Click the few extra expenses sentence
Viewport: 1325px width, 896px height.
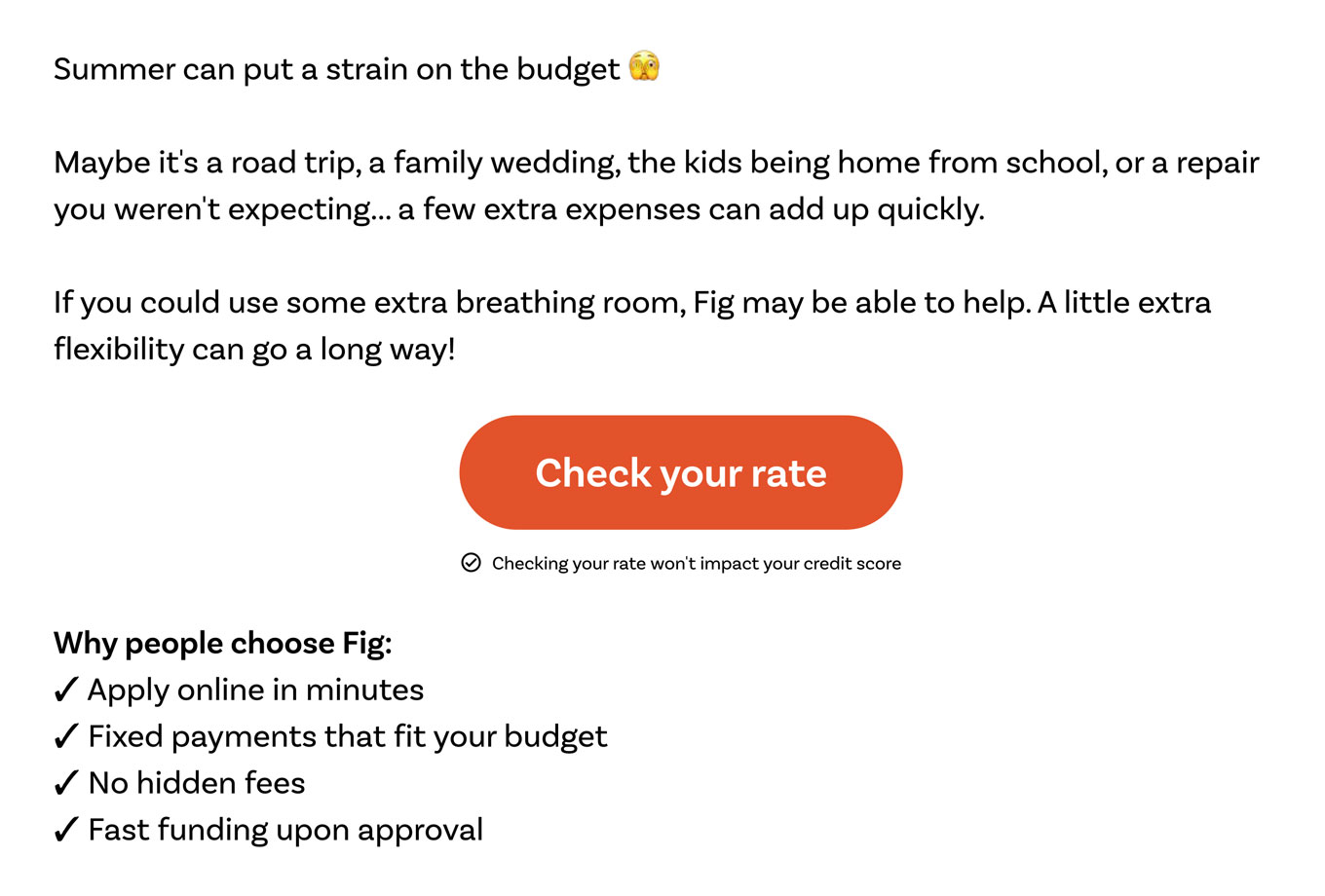(691, 209)
